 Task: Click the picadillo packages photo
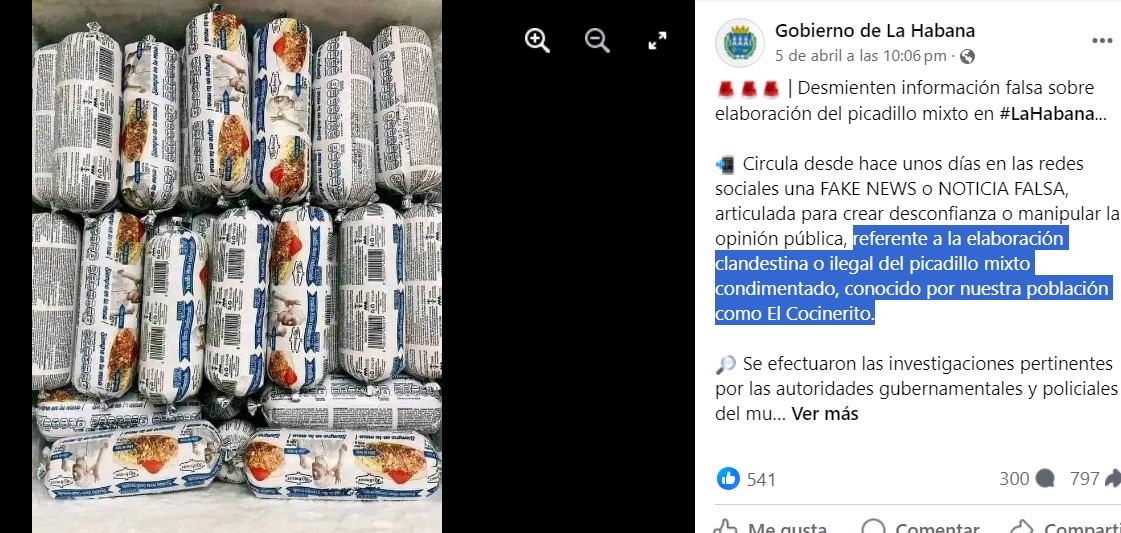(237, 266)
